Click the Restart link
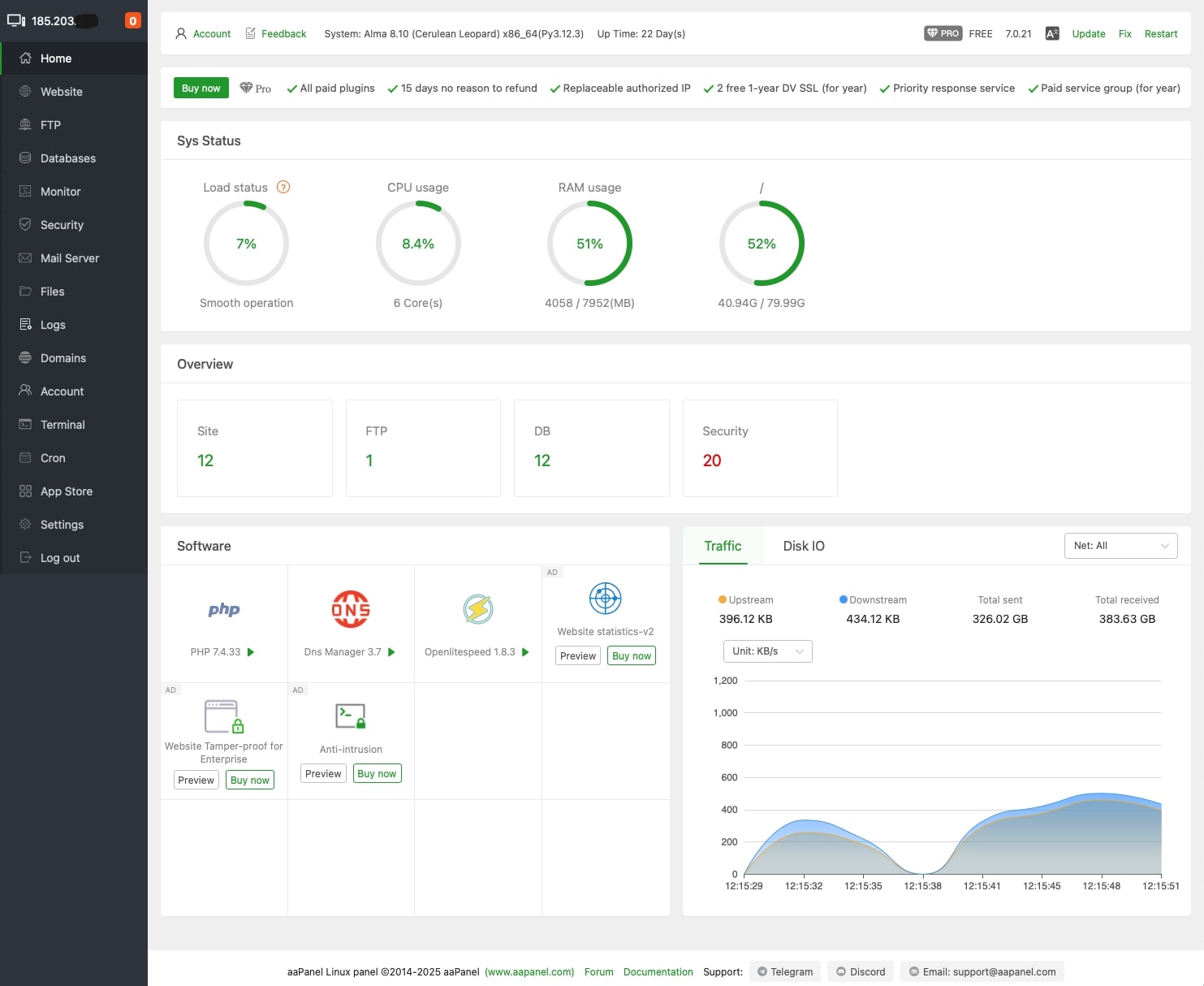 tap(1160, 34)
